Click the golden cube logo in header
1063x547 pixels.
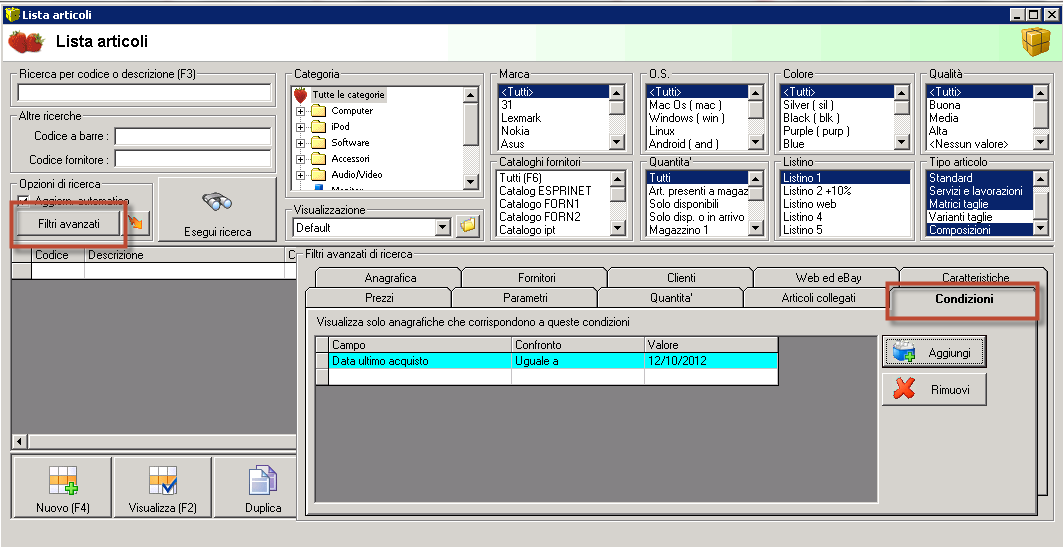[x=1035, y=42]
